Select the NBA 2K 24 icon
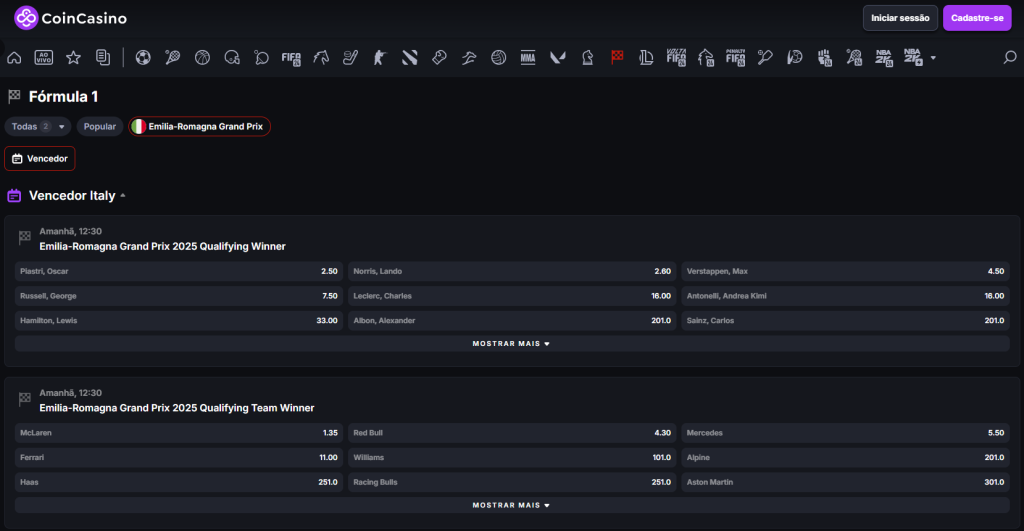Screen dimensions: 1024x531 884,57
